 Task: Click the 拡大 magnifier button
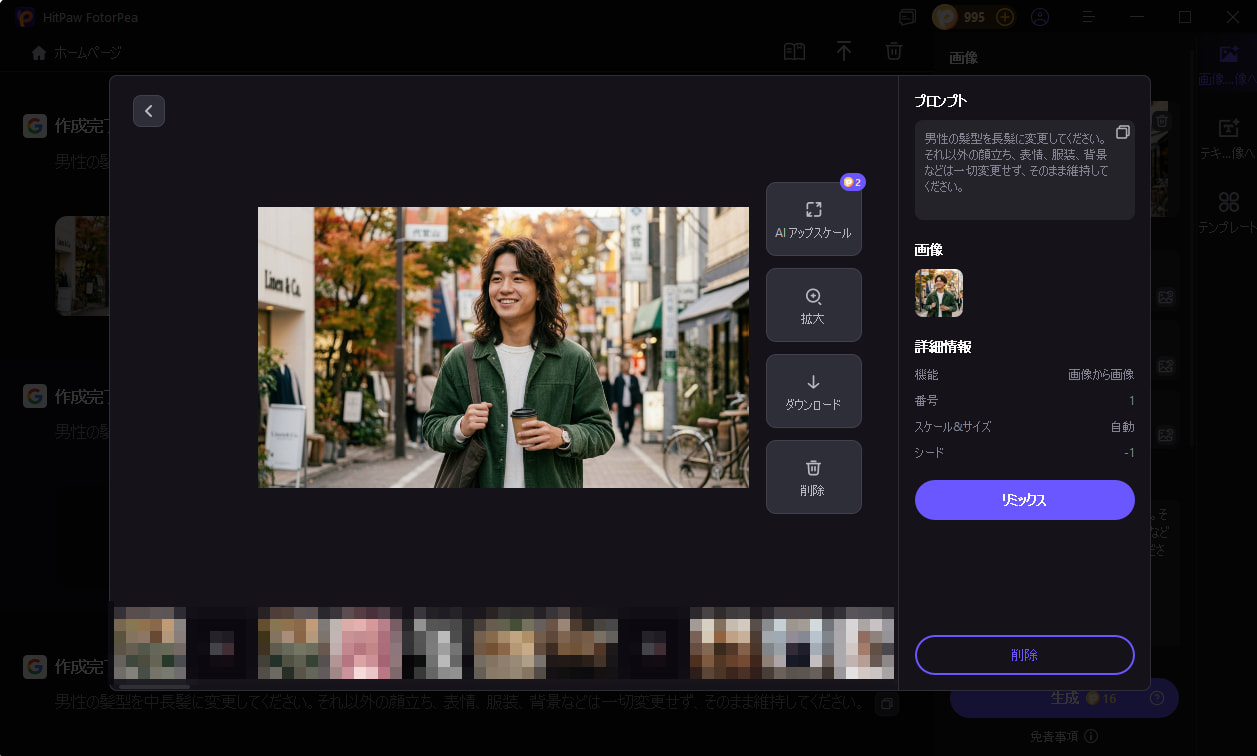813,305
